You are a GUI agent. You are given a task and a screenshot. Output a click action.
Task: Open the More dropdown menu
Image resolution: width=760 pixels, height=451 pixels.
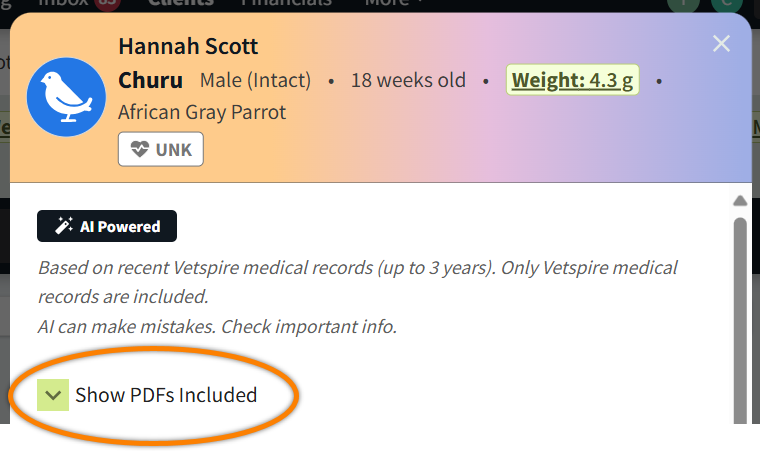[389, 3]
